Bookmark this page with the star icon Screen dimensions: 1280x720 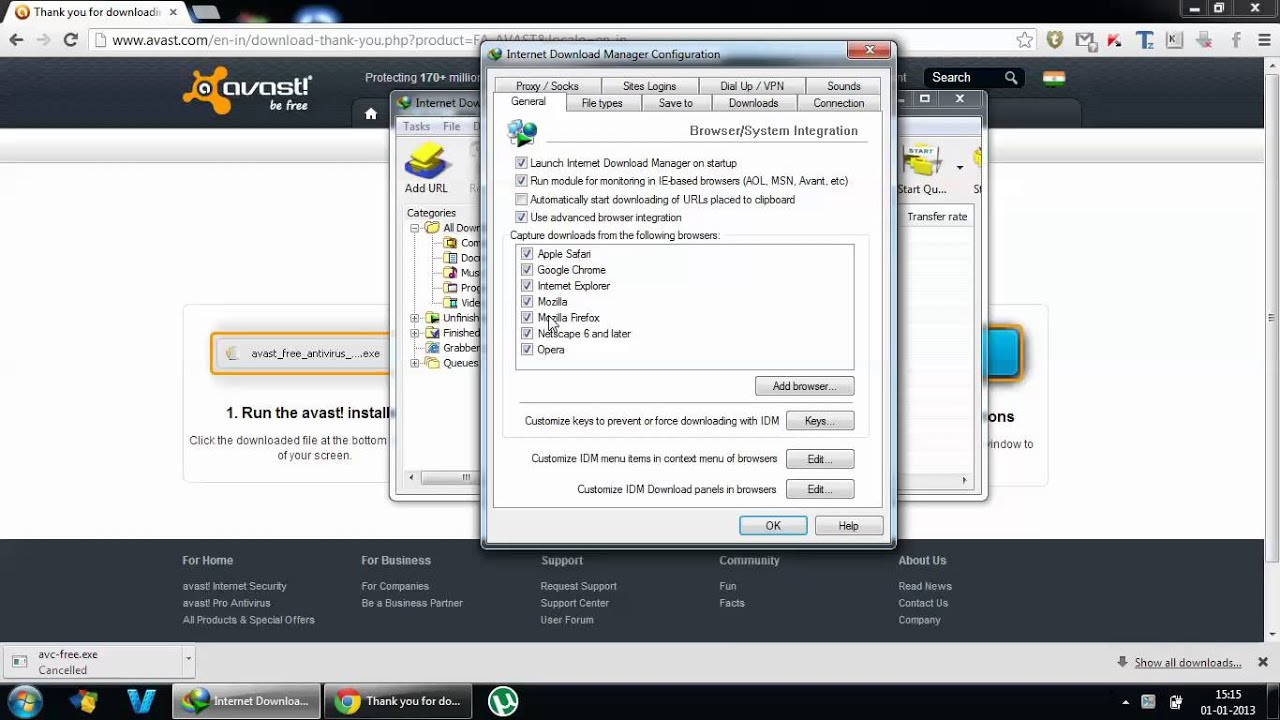1025,40
